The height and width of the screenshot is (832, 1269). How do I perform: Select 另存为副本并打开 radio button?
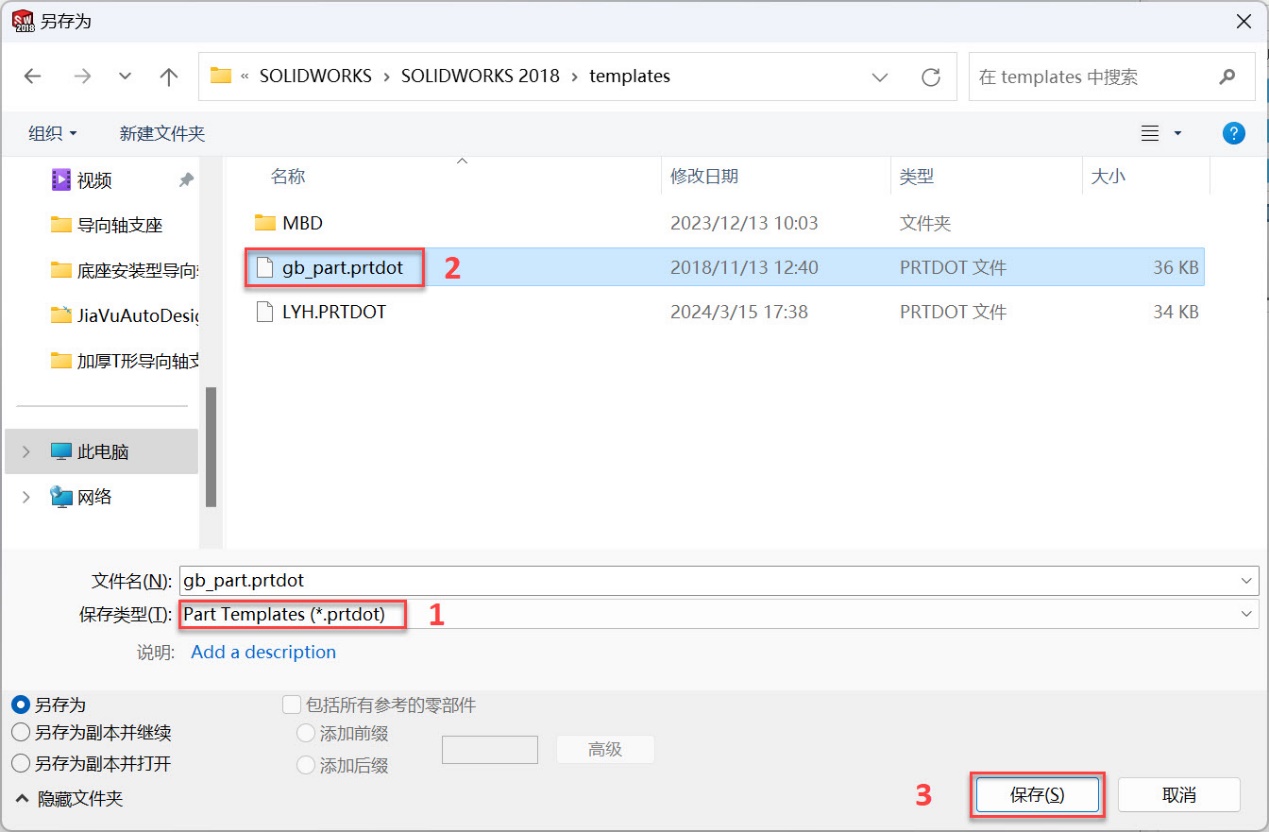coord(20,763)
